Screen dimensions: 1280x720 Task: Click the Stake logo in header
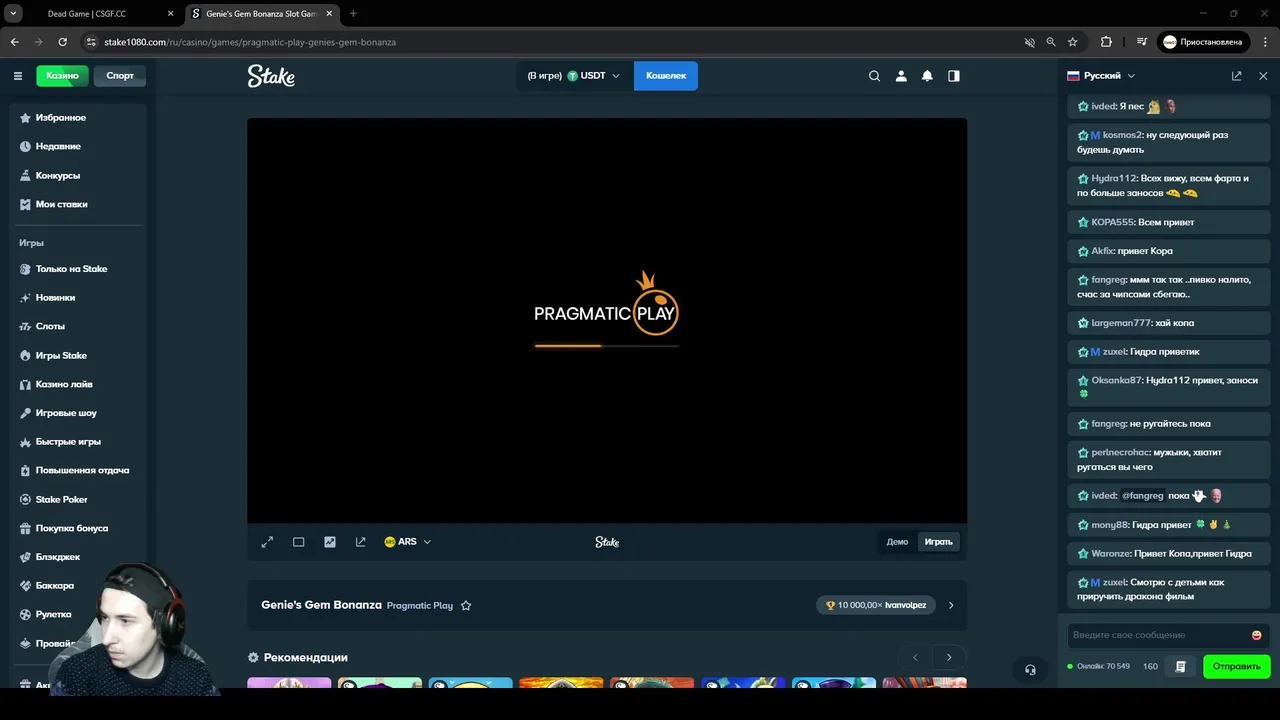click(x=271, y=76)
